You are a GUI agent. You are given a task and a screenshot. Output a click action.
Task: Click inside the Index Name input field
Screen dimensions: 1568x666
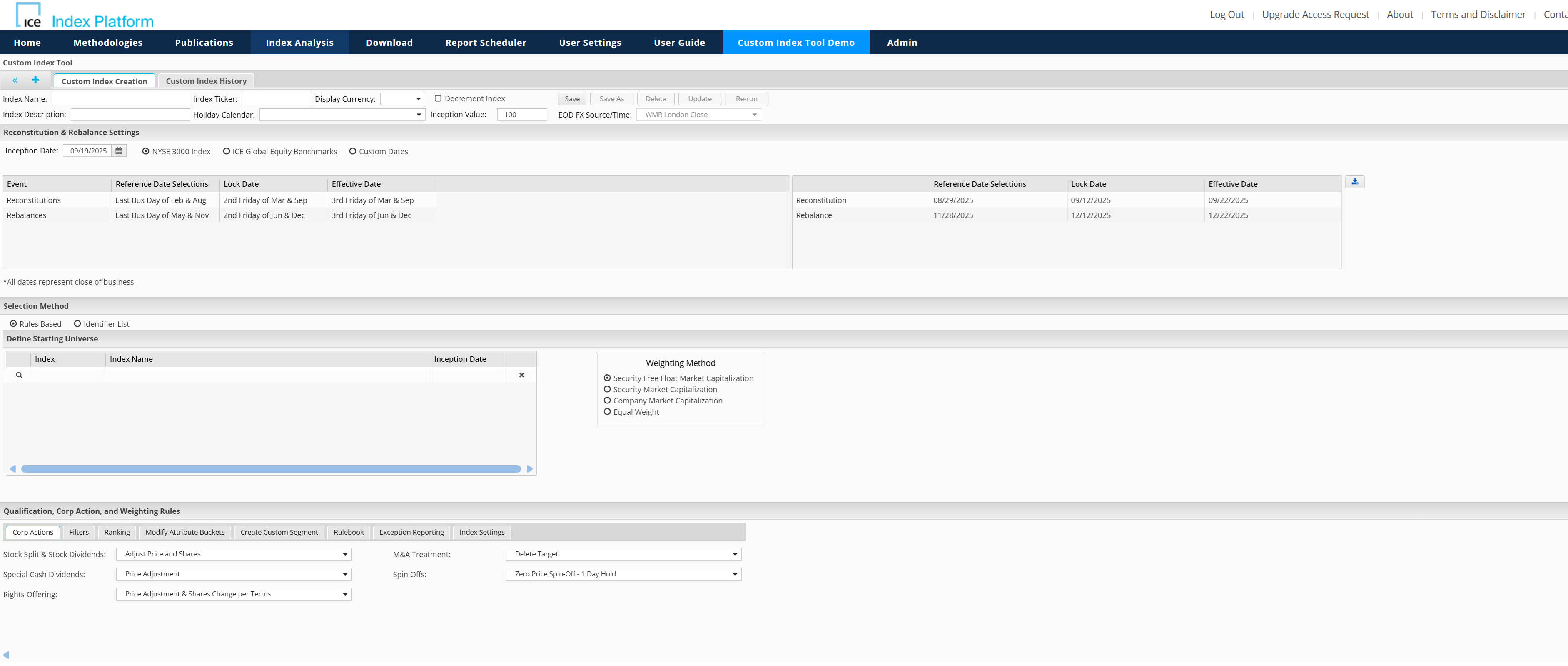click(x=120, y=98)
